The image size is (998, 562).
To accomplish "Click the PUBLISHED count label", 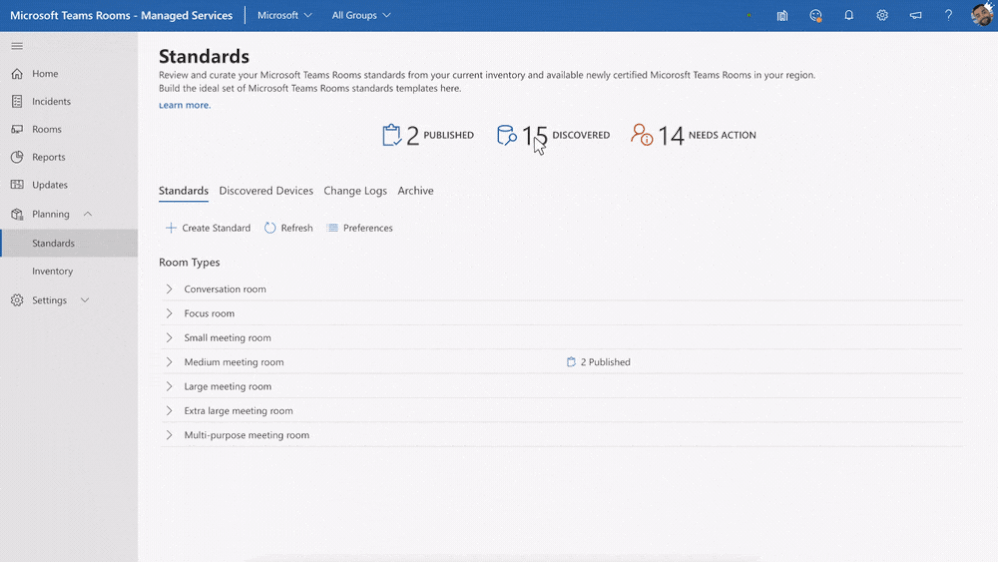I will pyautogui.click(x=449, y=135).
